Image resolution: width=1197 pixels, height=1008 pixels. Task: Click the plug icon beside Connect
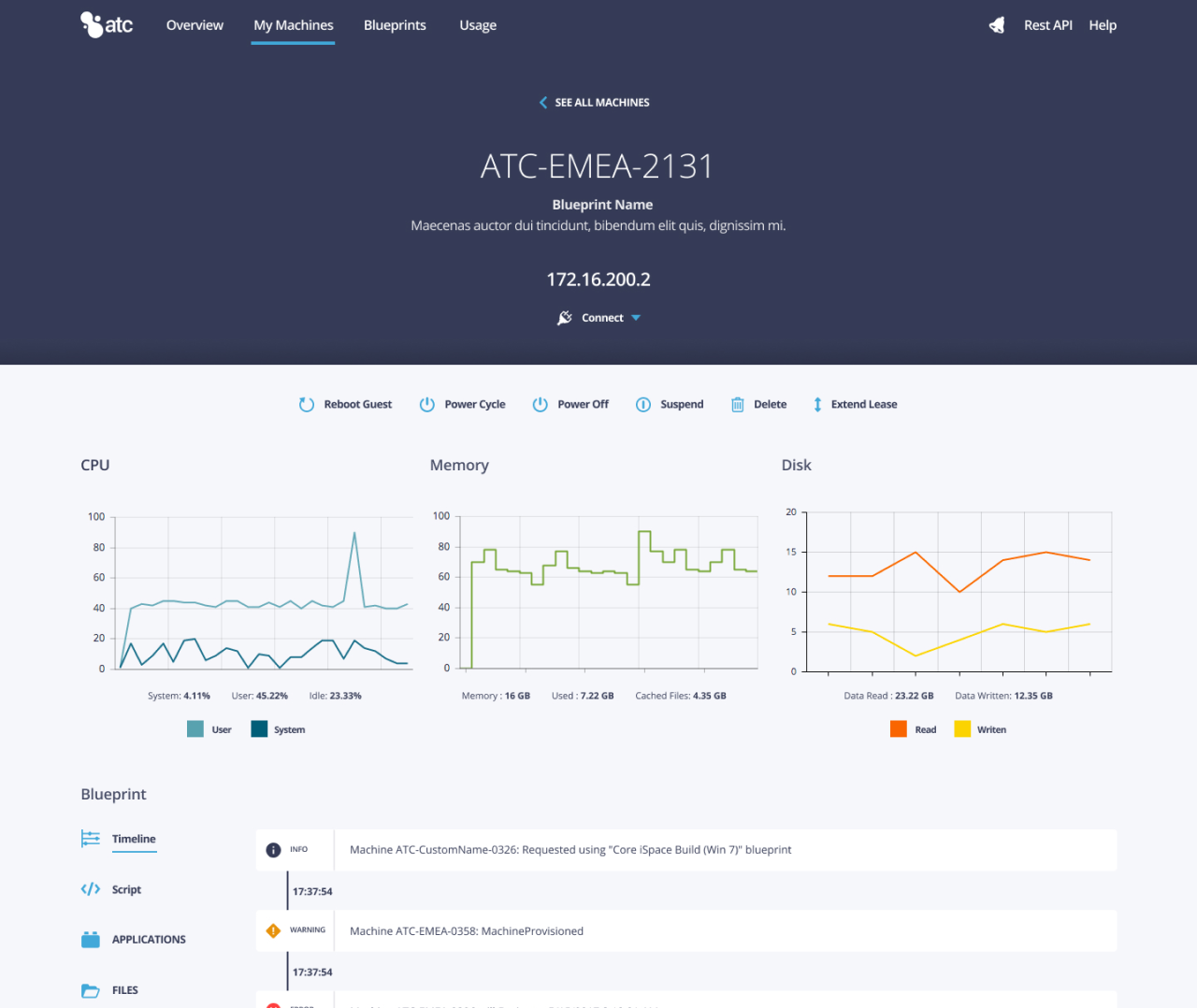click(565, 318)
